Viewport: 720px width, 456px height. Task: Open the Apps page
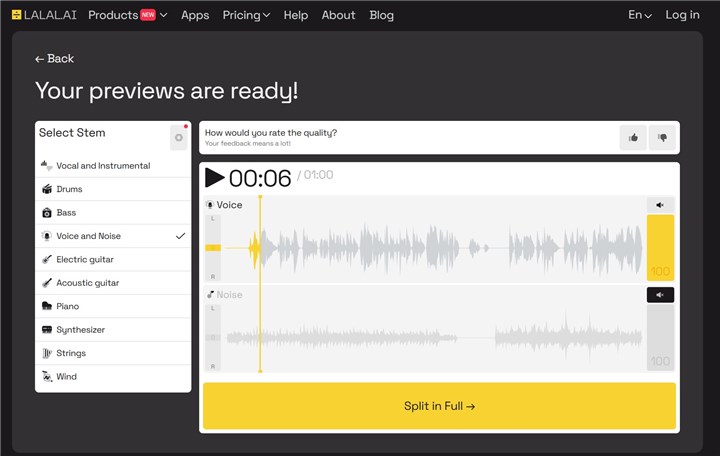pyautogui.click(x=195, y=15)
